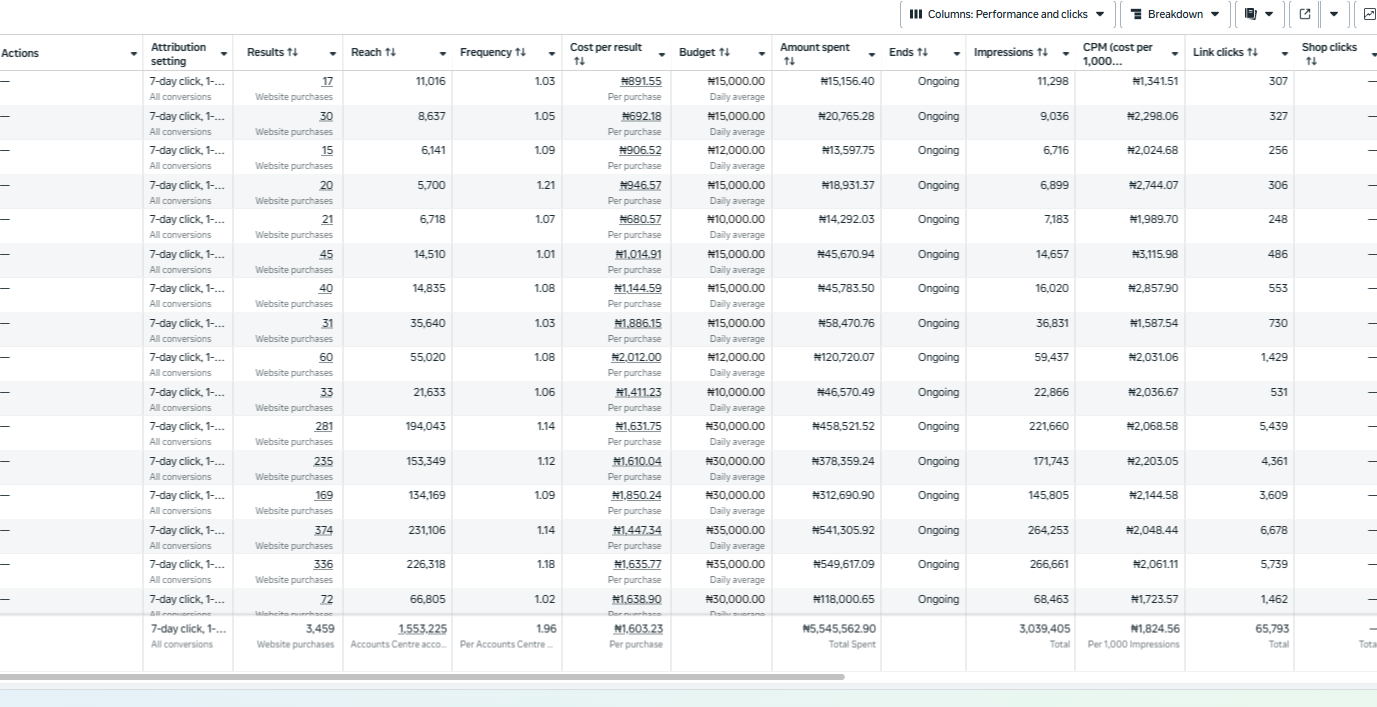
Task: Show the charts panel icon
Action: (1368, 14)
